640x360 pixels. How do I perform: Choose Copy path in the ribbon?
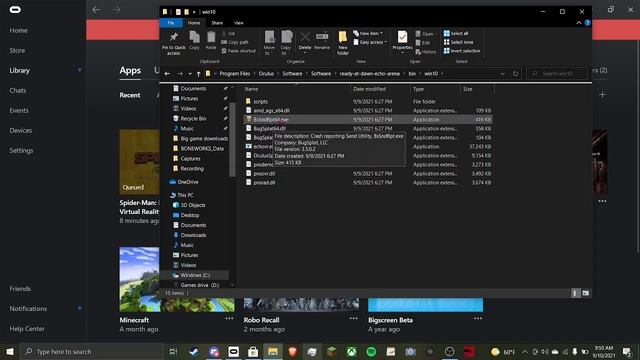point(235,42)
